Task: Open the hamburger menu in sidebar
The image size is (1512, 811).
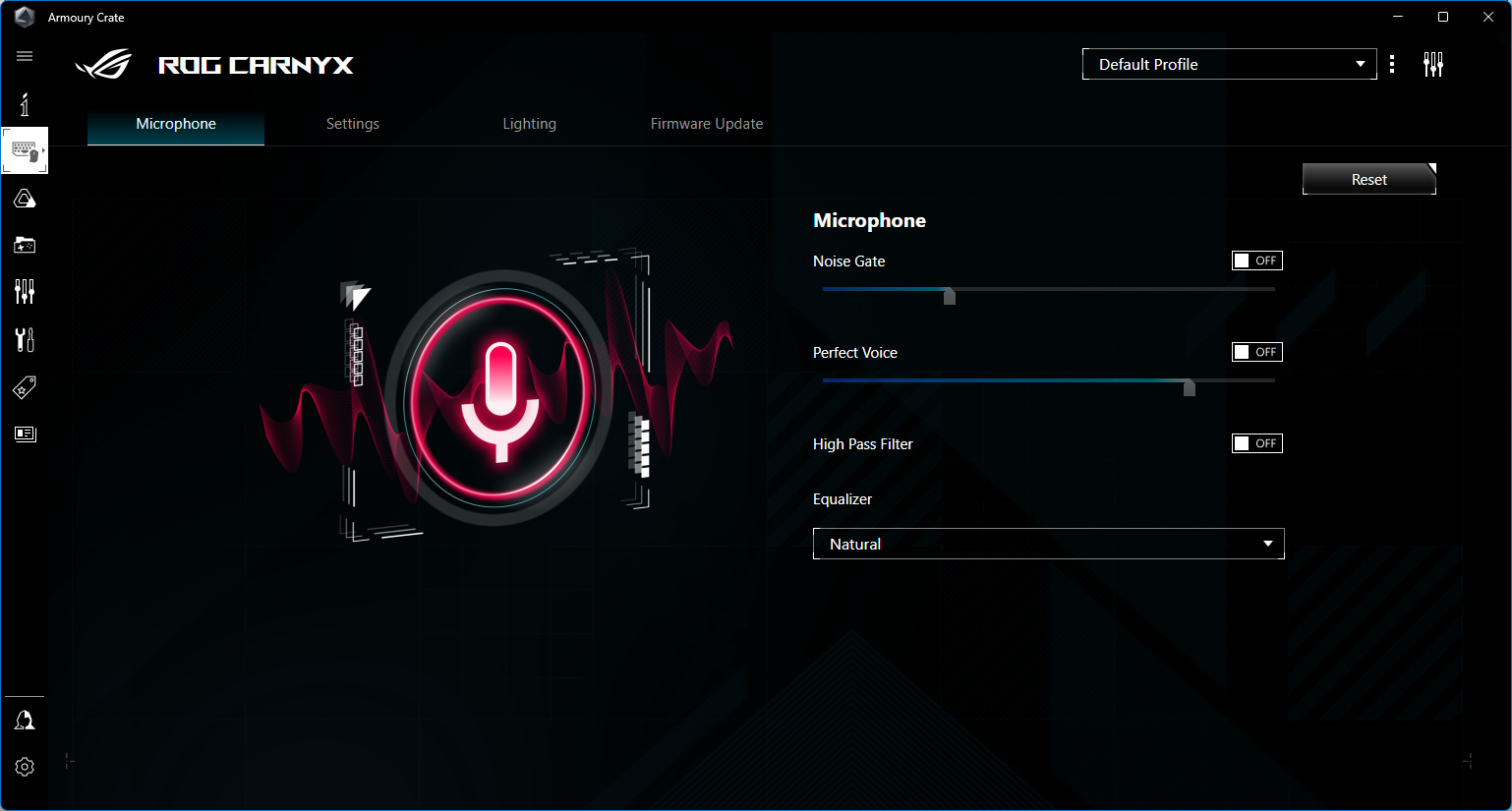Action: (25, 56)
